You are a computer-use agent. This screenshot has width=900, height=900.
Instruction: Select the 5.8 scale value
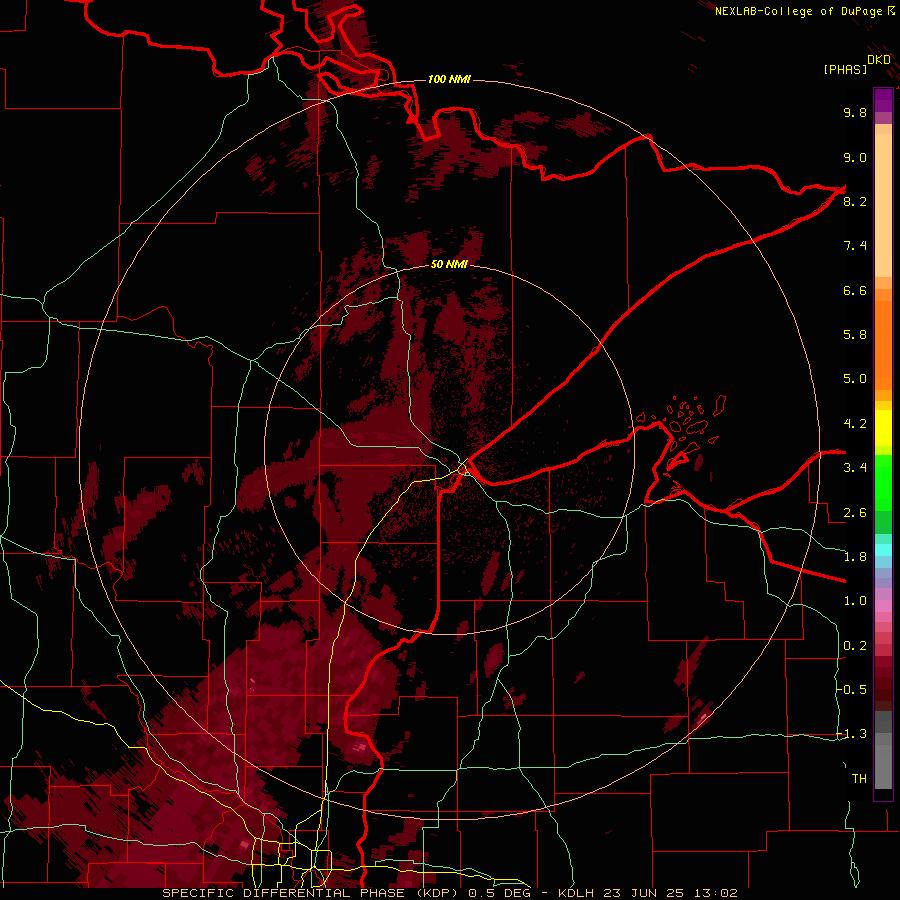coord(855,335)
